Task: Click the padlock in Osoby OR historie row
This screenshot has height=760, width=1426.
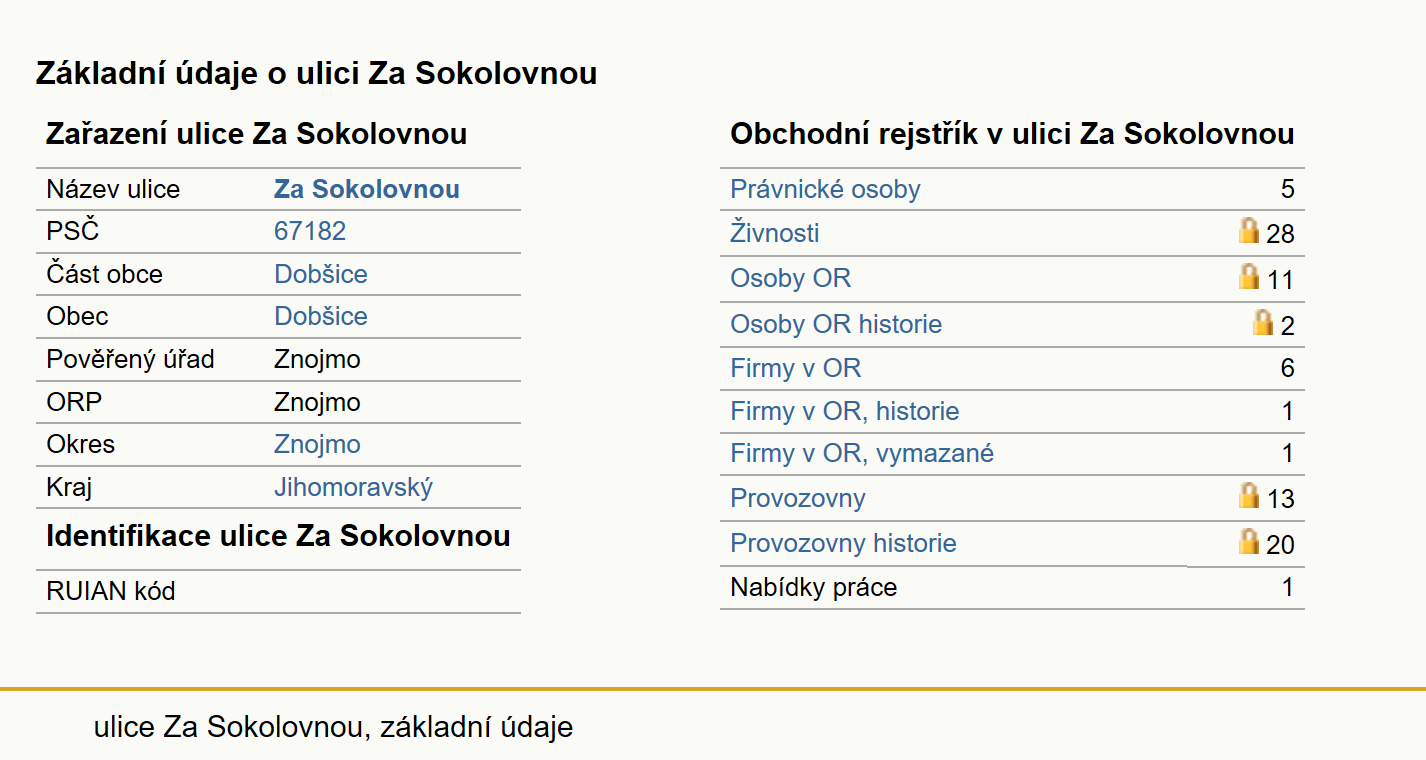Action: [1263, 322]
